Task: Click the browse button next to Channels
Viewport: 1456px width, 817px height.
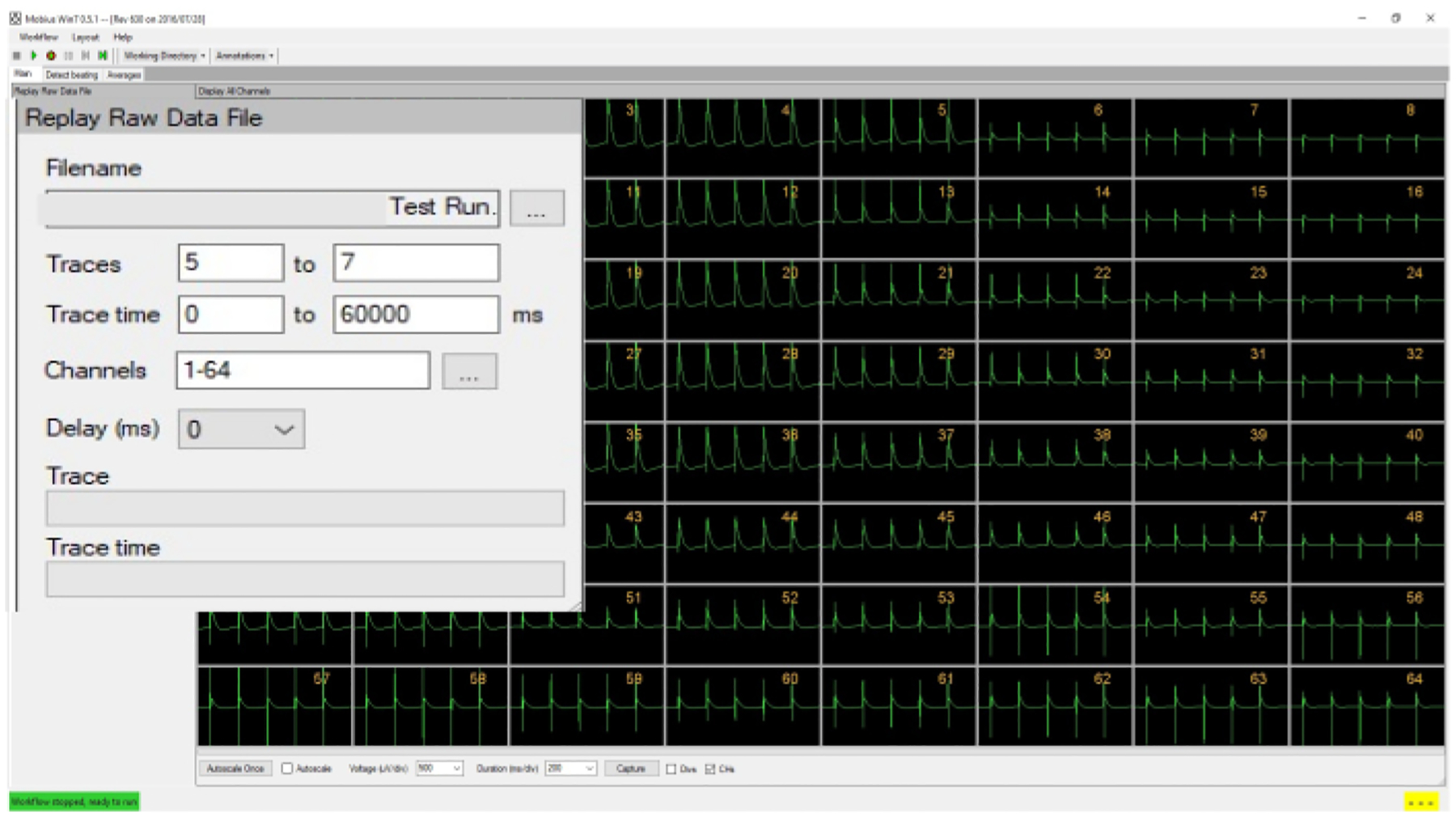Action: click(x=469, y=371)
